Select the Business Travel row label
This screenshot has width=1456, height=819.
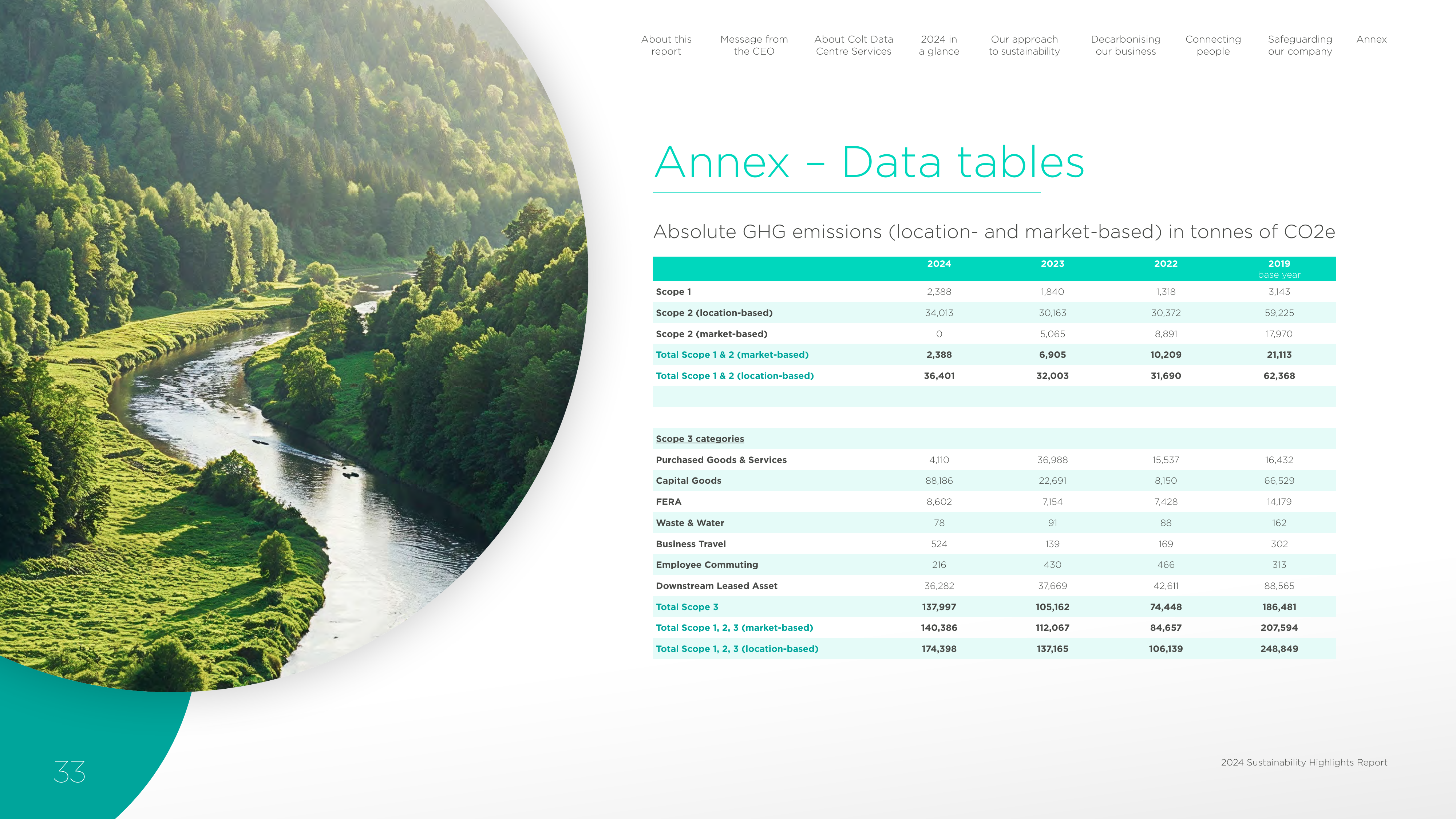[691, 544]
